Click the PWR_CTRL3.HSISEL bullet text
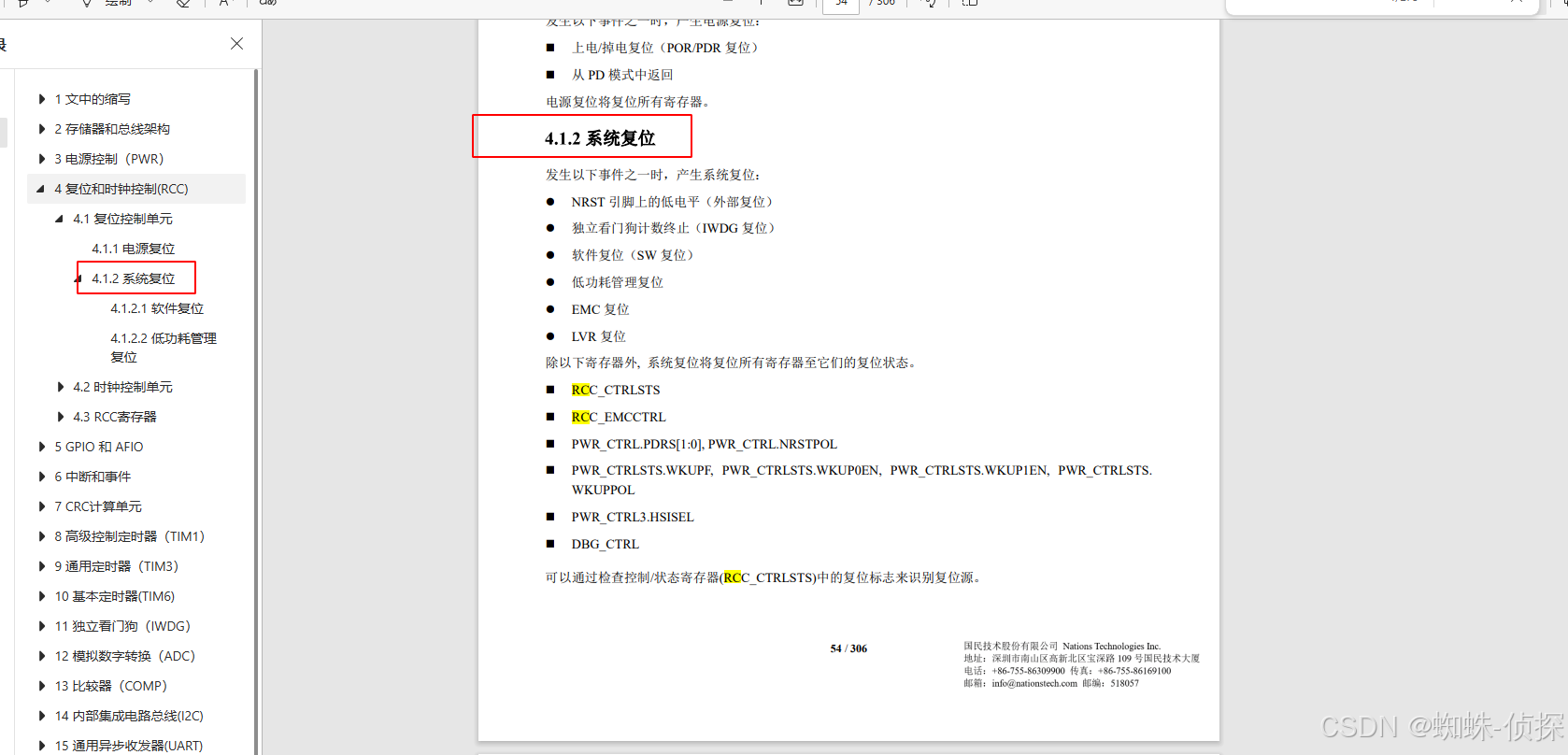Image resolution: width=1568 pixels, height=755 pixels. click(633, 517)
